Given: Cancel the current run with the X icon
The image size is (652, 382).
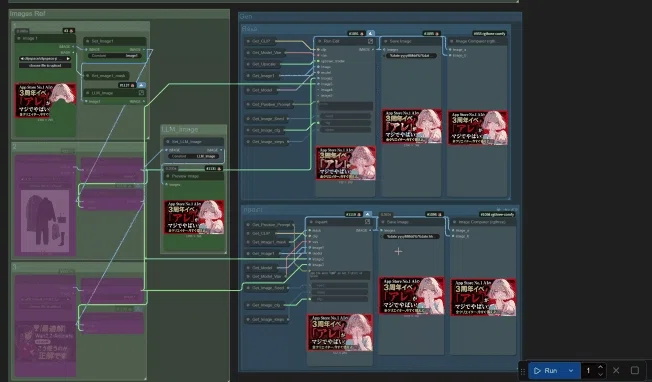Looking at the screenshot, I should pos(616,370).
